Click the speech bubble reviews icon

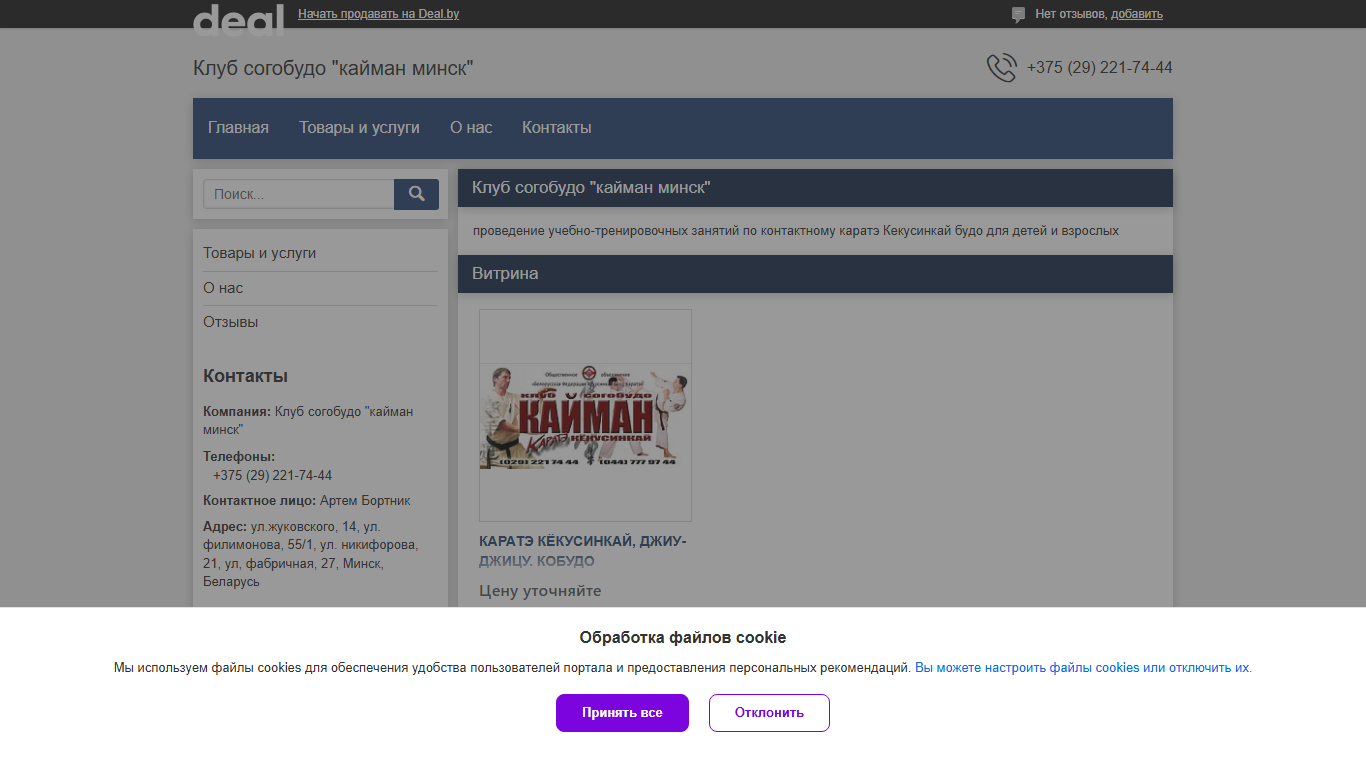[1018, 14]
